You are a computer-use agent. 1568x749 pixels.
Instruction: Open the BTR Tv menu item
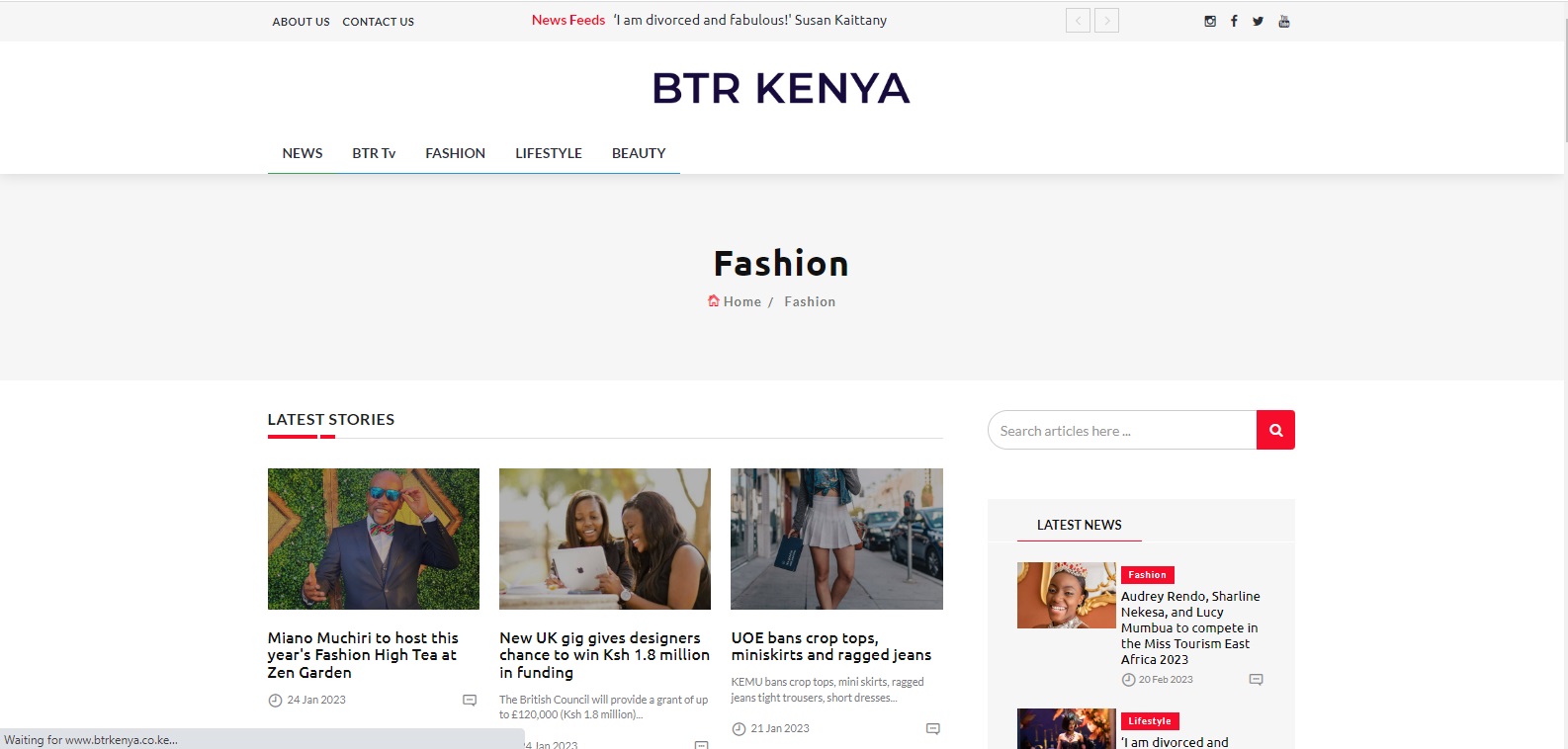click(374, 153)
